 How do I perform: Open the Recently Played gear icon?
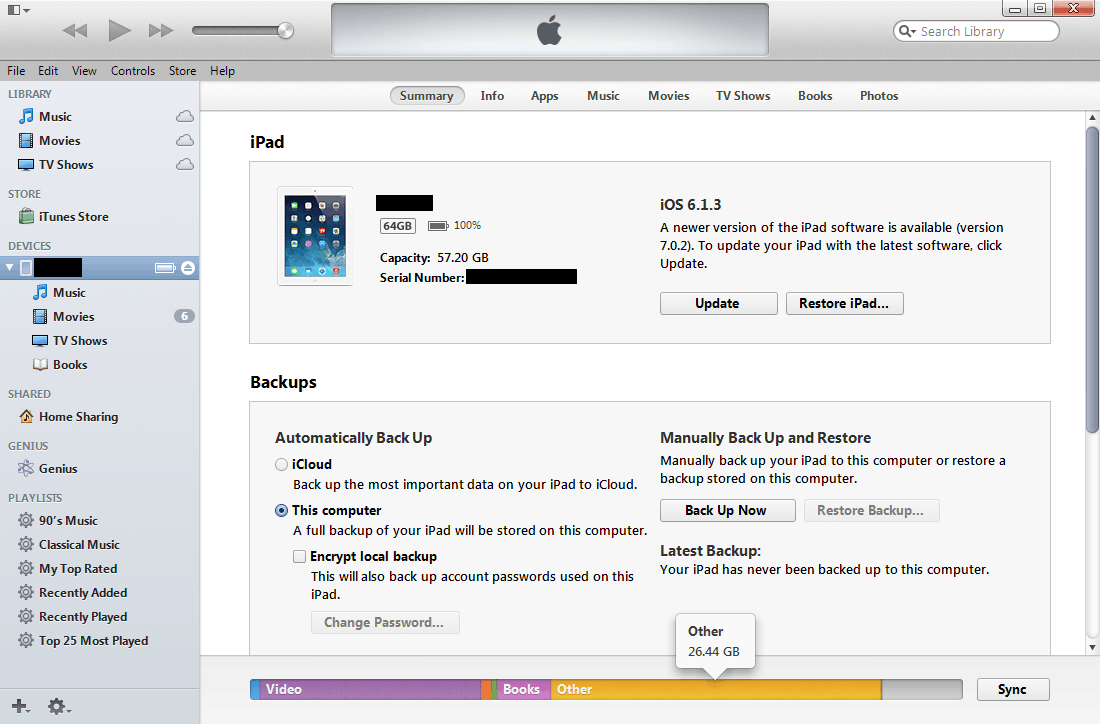click(26, 616)
